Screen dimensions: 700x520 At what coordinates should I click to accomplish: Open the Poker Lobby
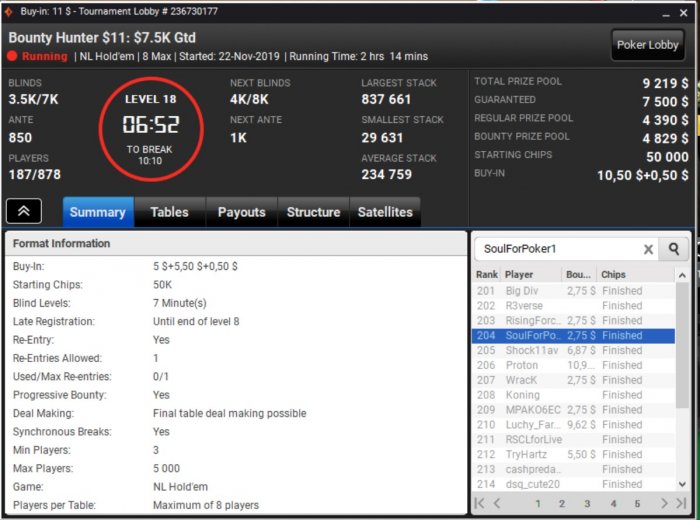point(647,45)
